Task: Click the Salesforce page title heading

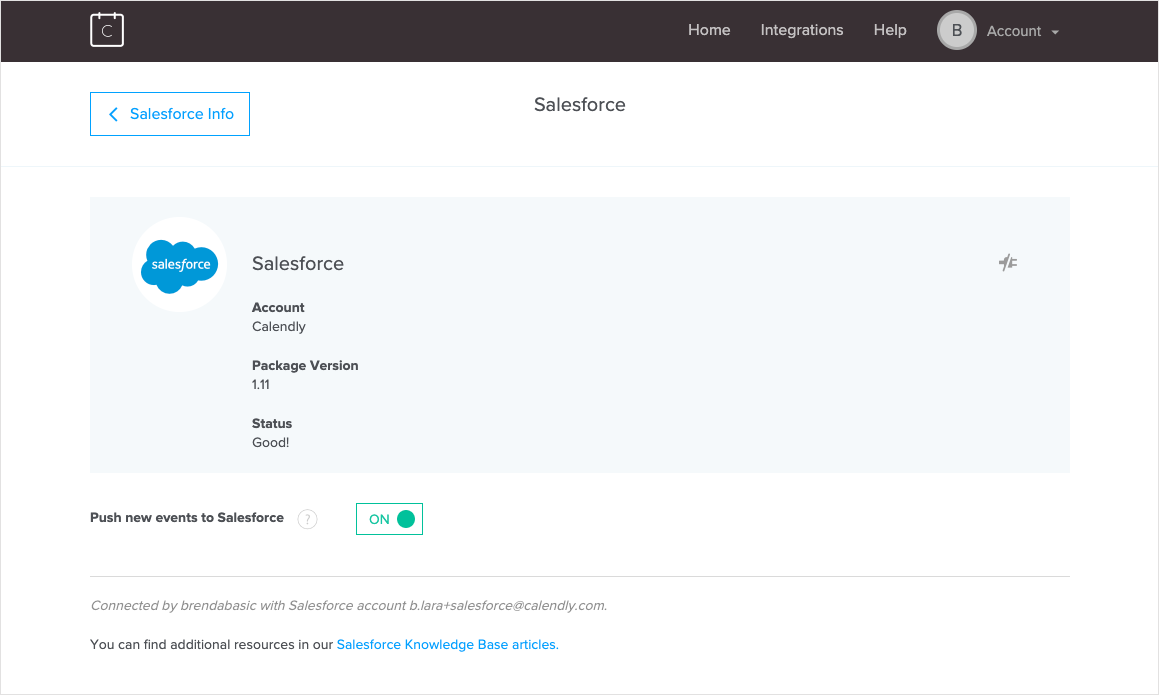Action: (x=580, y=105)
